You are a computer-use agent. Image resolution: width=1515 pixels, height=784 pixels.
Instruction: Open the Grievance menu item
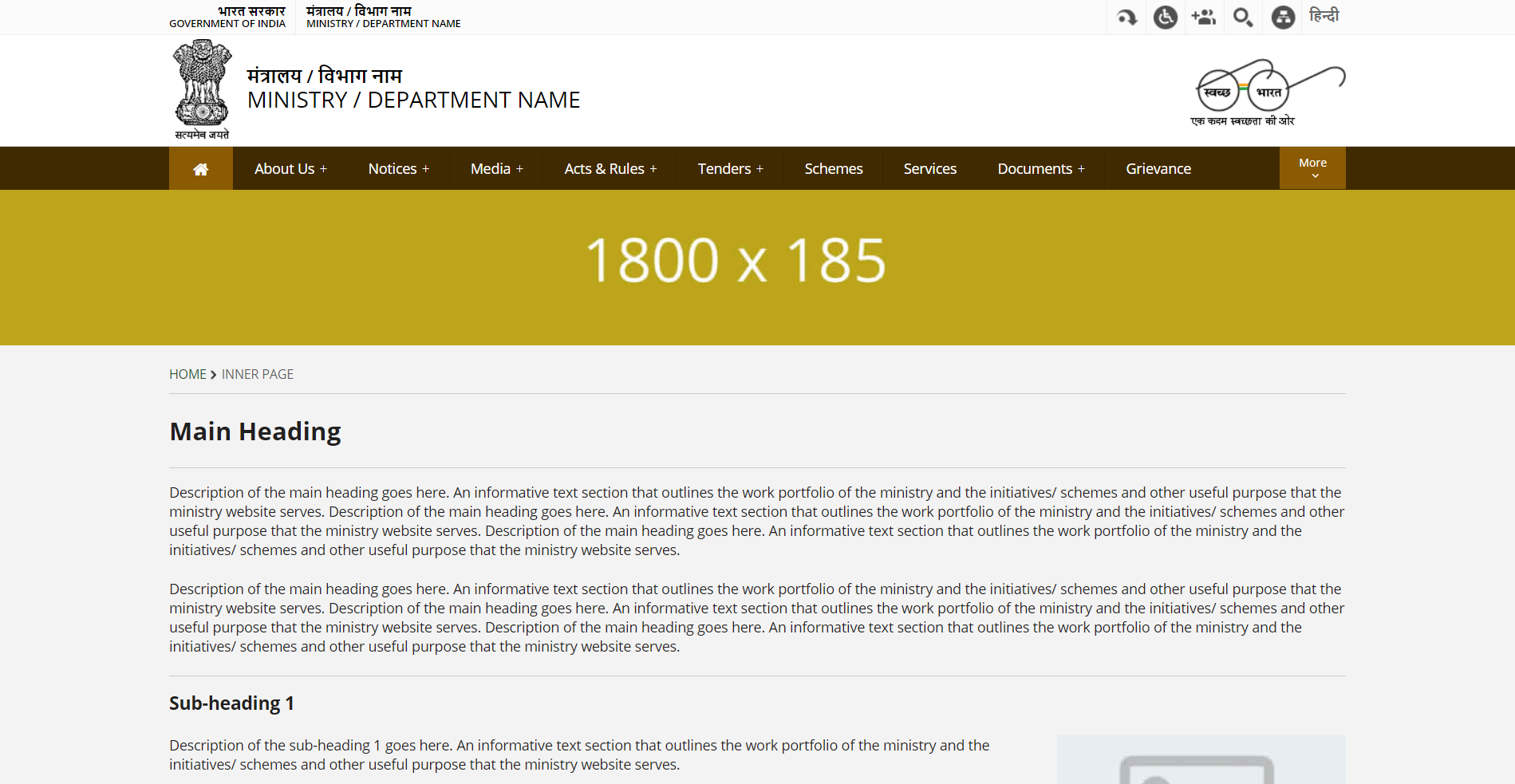[1158, 169]
